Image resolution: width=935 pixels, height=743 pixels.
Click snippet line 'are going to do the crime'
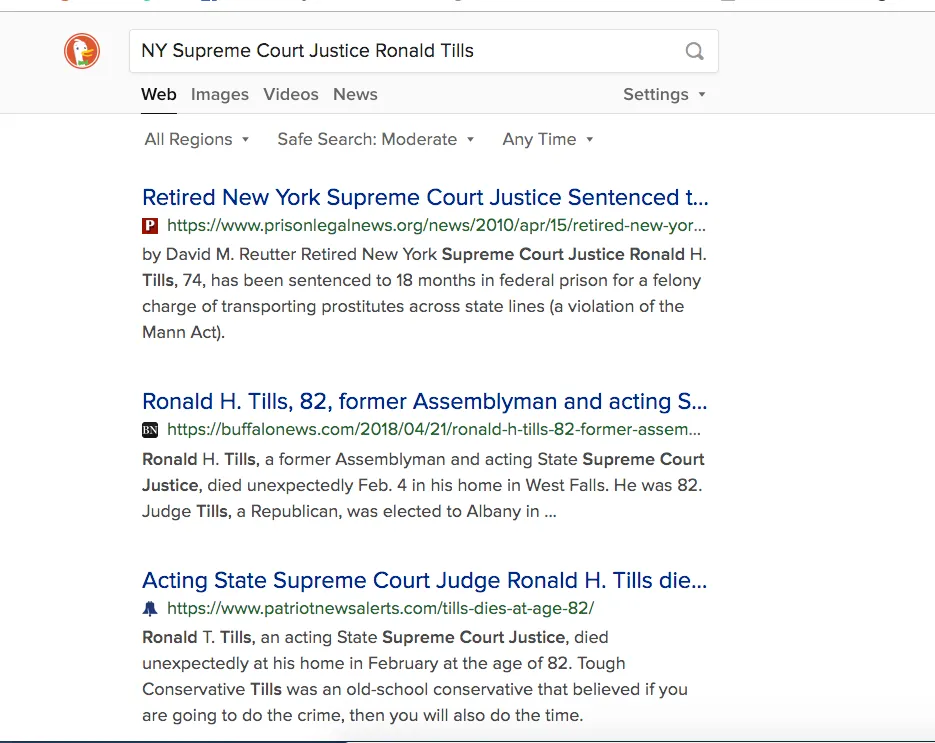[363, 716]
